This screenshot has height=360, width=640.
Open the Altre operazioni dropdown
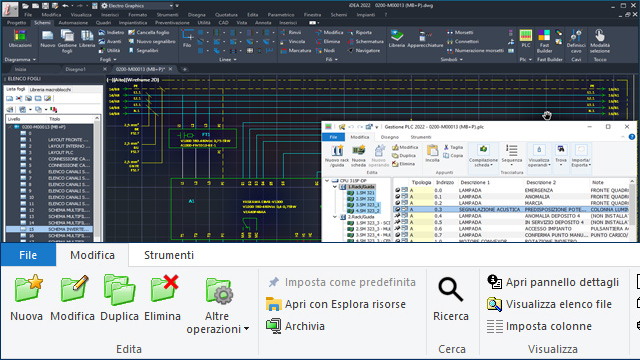[x=218, y=304]
